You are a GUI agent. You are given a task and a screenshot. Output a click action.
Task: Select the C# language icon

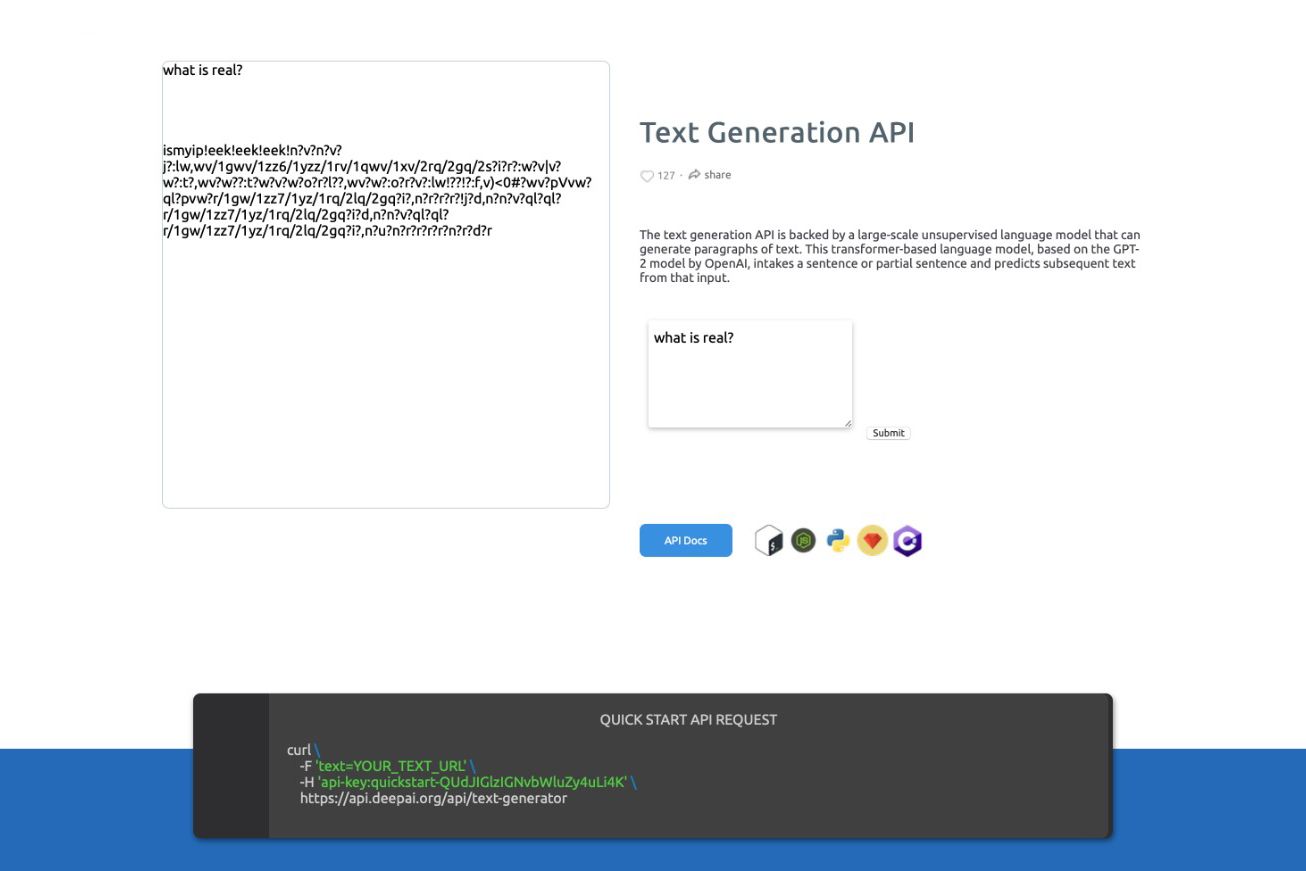(907, 541)
